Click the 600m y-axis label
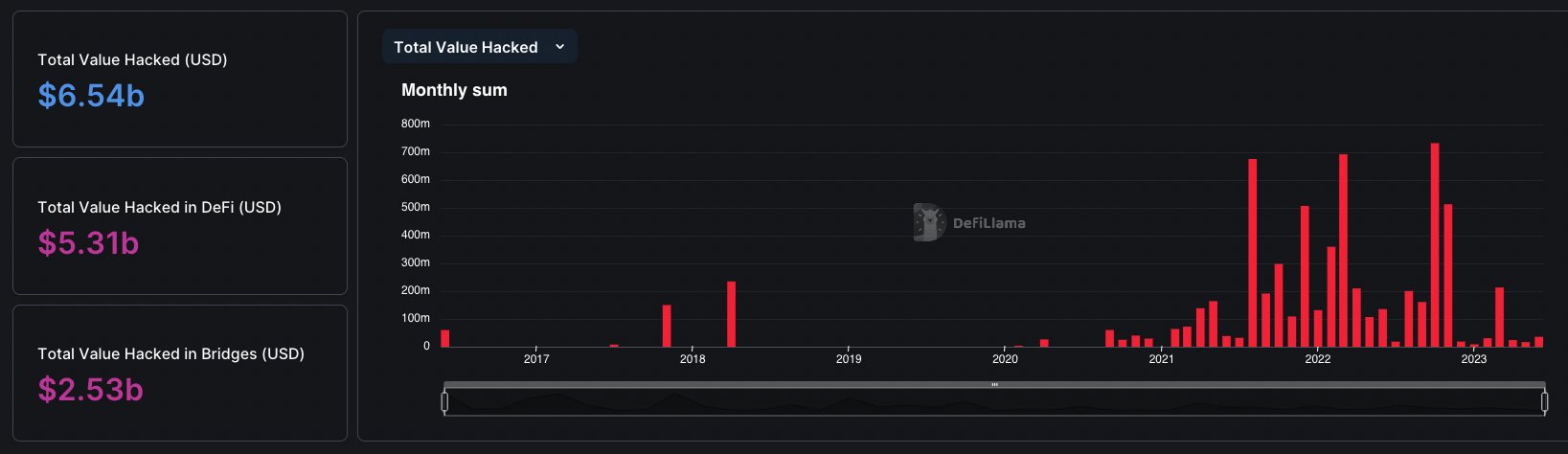The height and width of the screenshot is (454, 1568). (416, 179)
